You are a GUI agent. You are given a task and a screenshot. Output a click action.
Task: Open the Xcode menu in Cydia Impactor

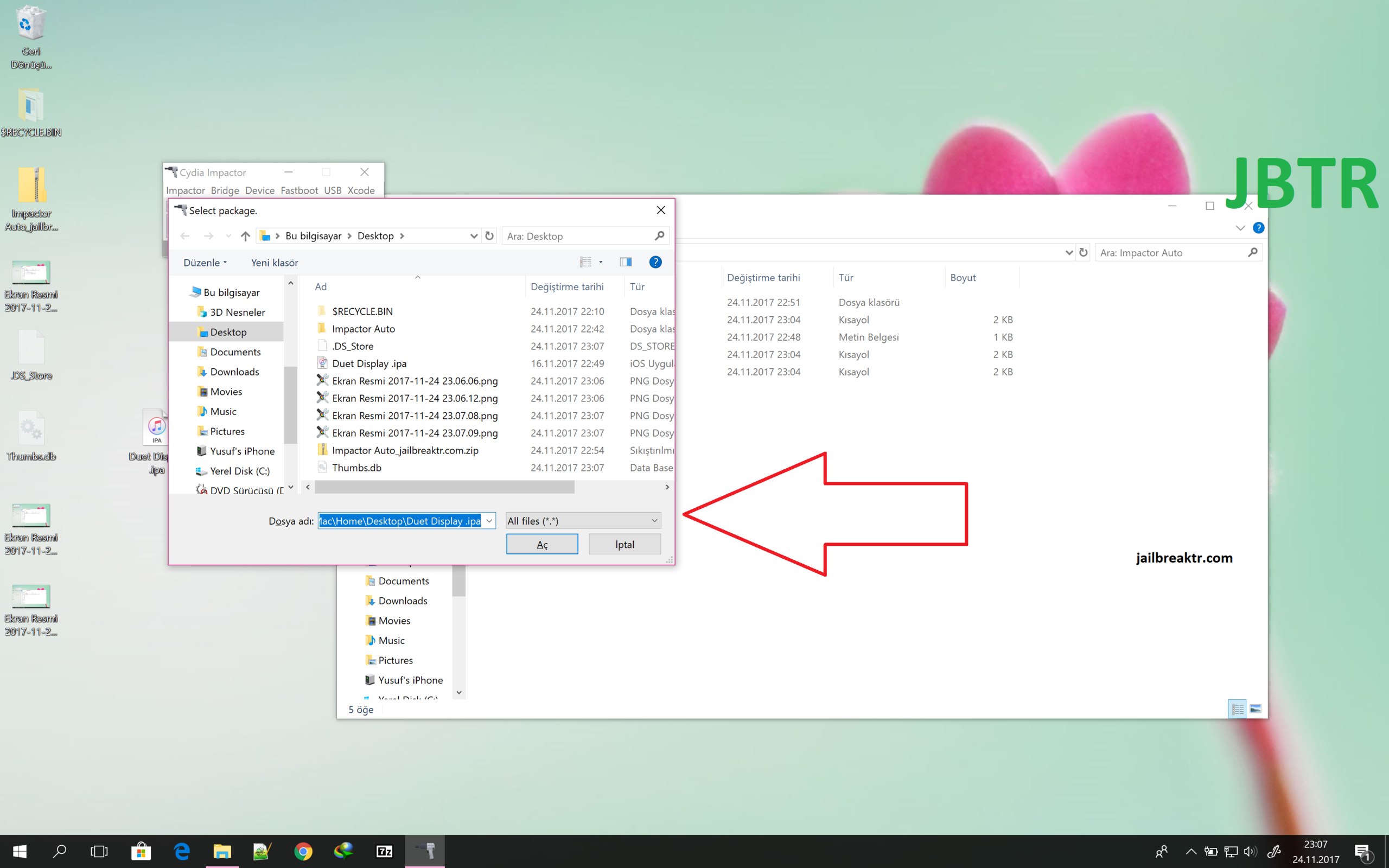[361, 190]
